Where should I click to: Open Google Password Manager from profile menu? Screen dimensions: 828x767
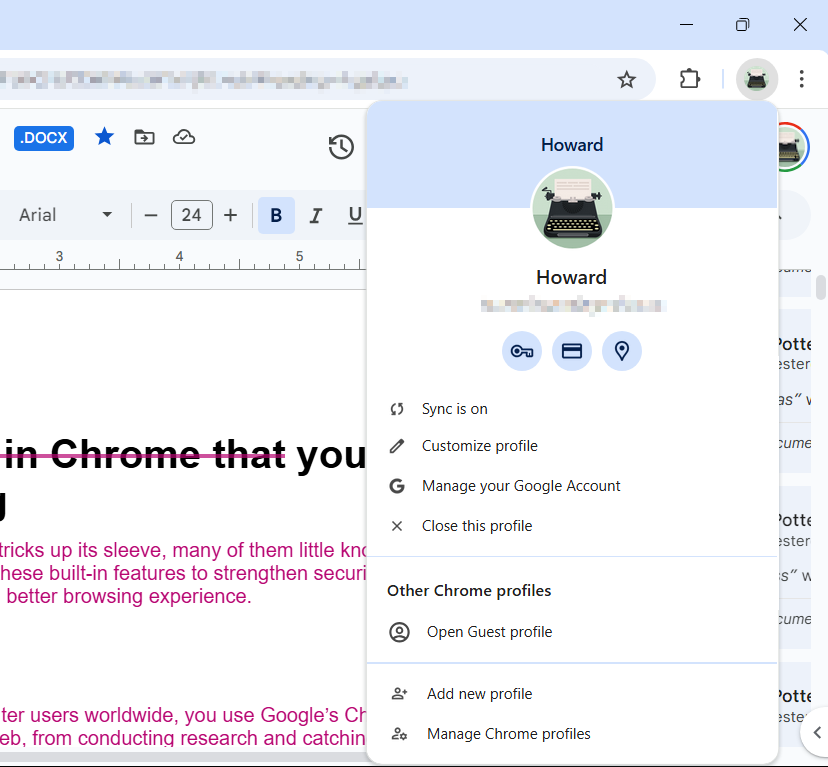(521, 351)
